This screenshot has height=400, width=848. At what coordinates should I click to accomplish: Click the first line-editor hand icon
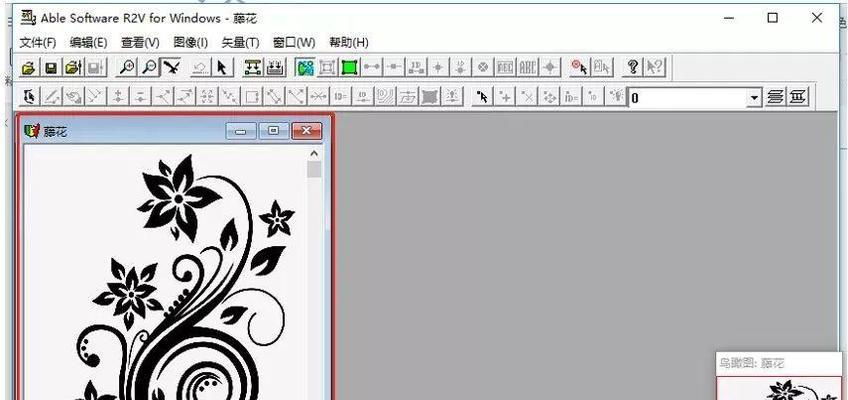[30, 97]
